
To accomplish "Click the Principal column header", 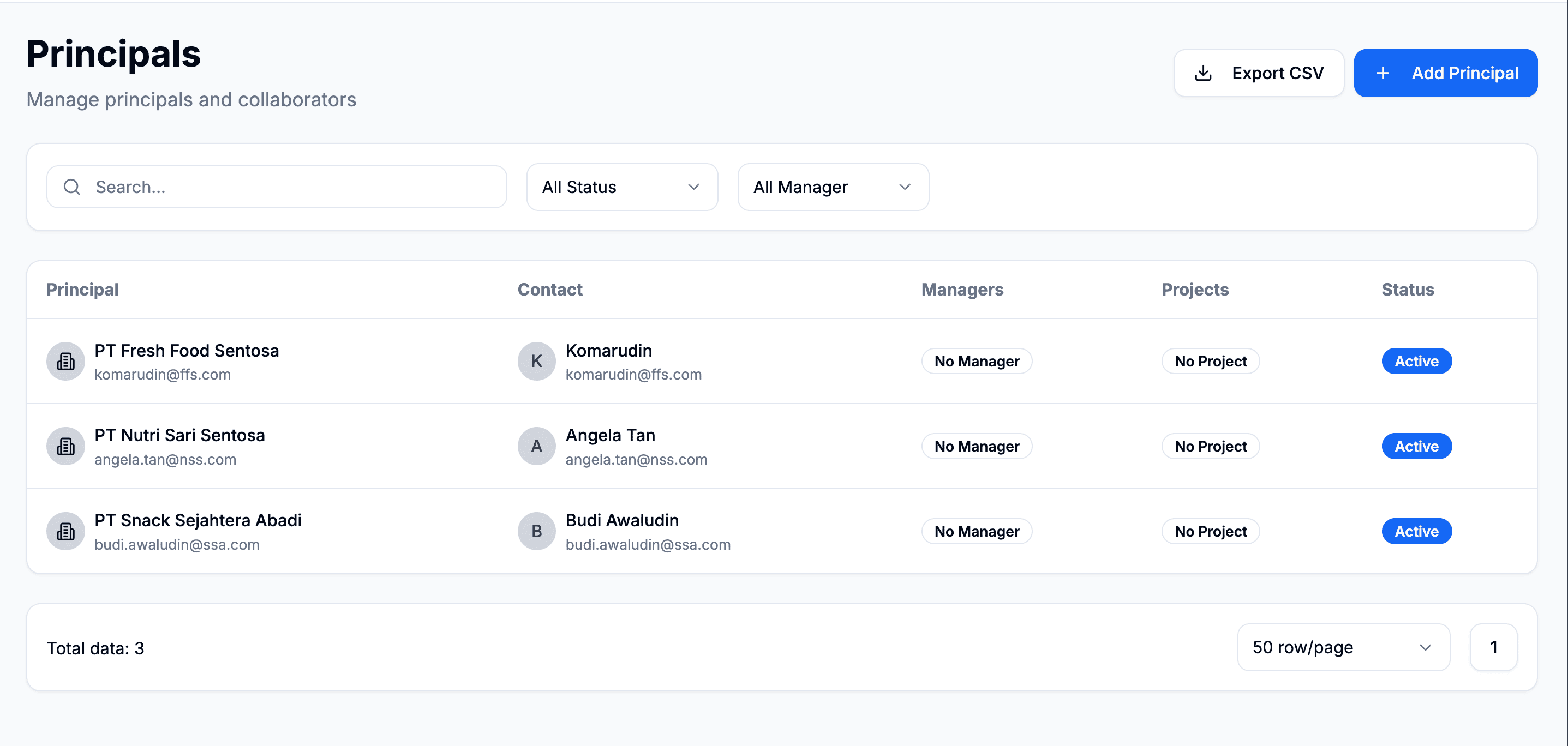I will pyautogui.click(x=82, y=290).
